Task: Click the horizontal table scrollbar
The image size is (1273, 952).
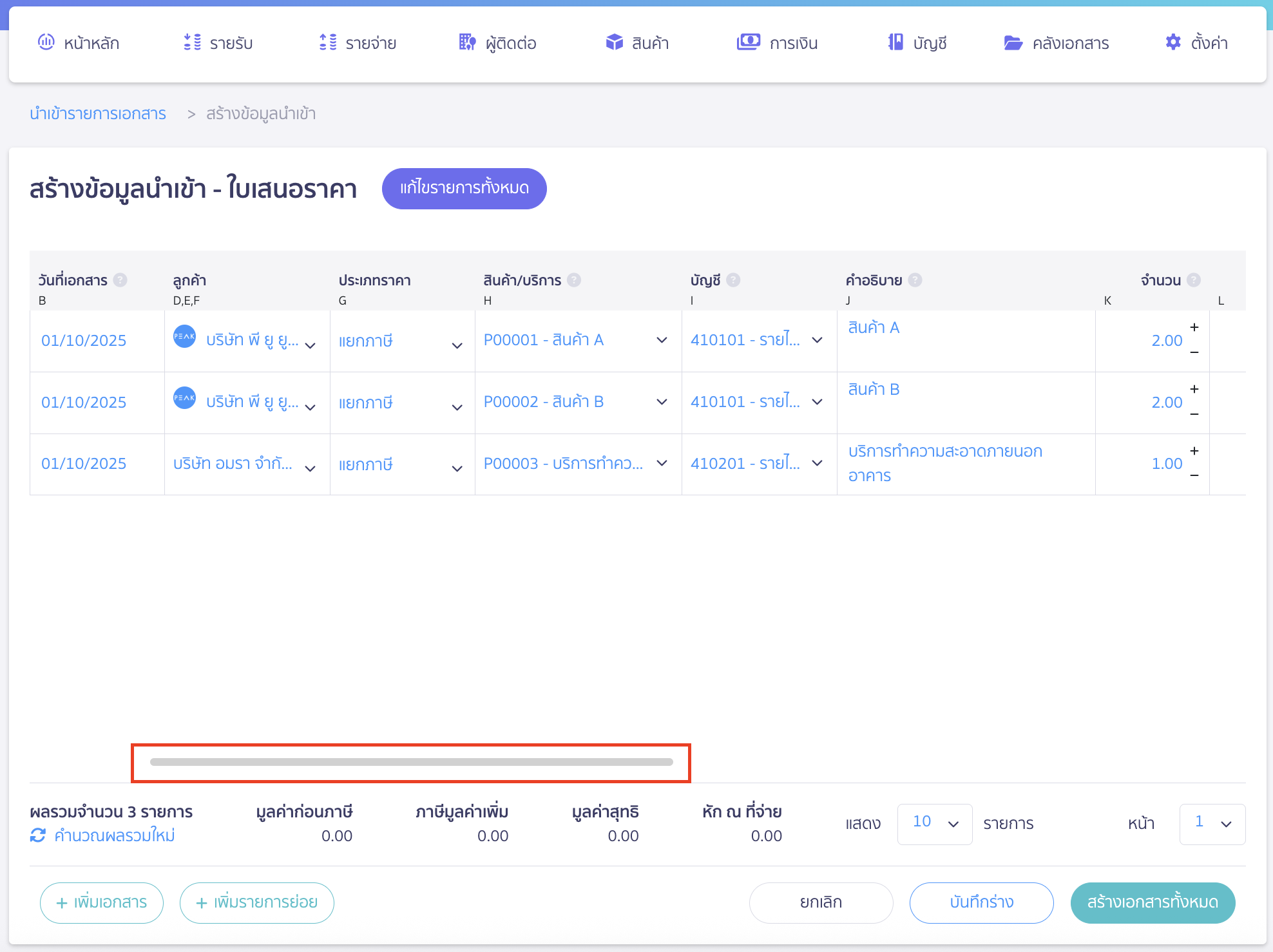Action: click(411, 762)
